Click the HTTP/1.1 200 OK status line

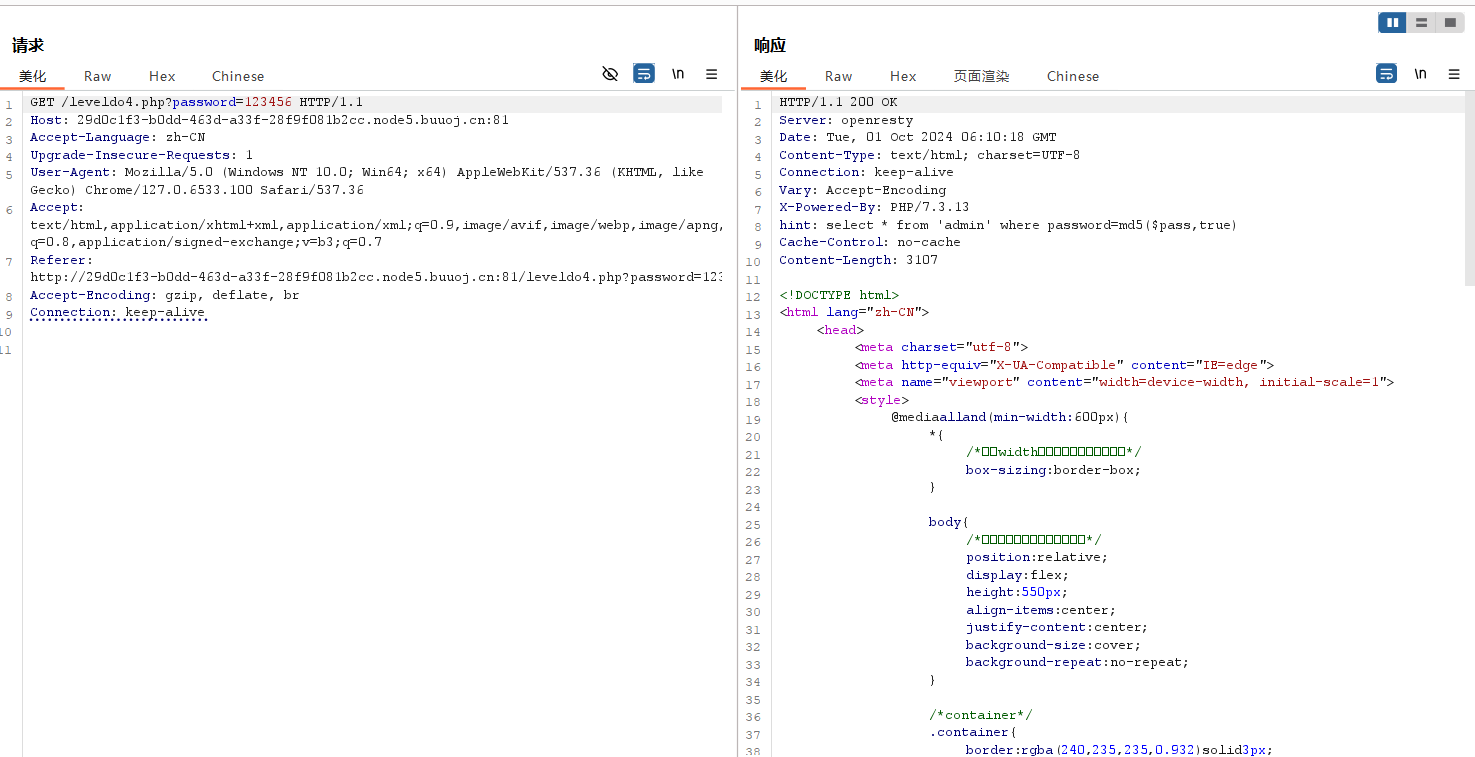click(x=838, y=102)
